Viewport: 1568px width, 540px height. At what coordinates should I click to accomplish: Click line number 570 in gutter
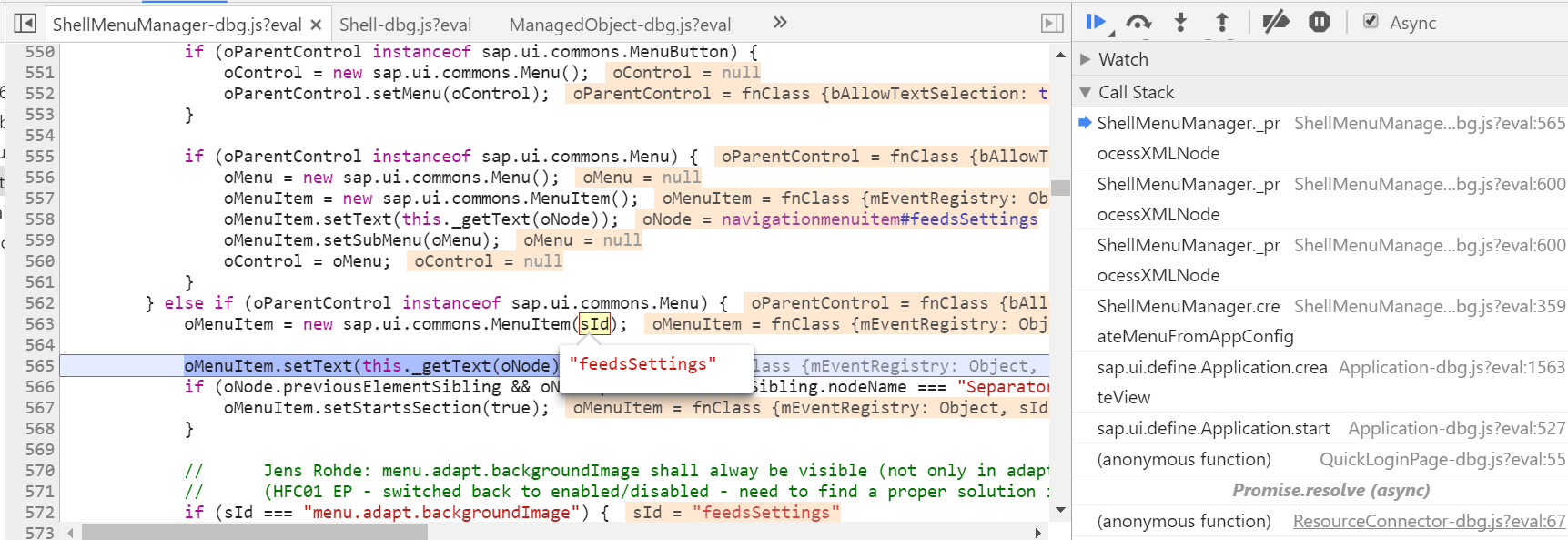[x=40, y=470]
